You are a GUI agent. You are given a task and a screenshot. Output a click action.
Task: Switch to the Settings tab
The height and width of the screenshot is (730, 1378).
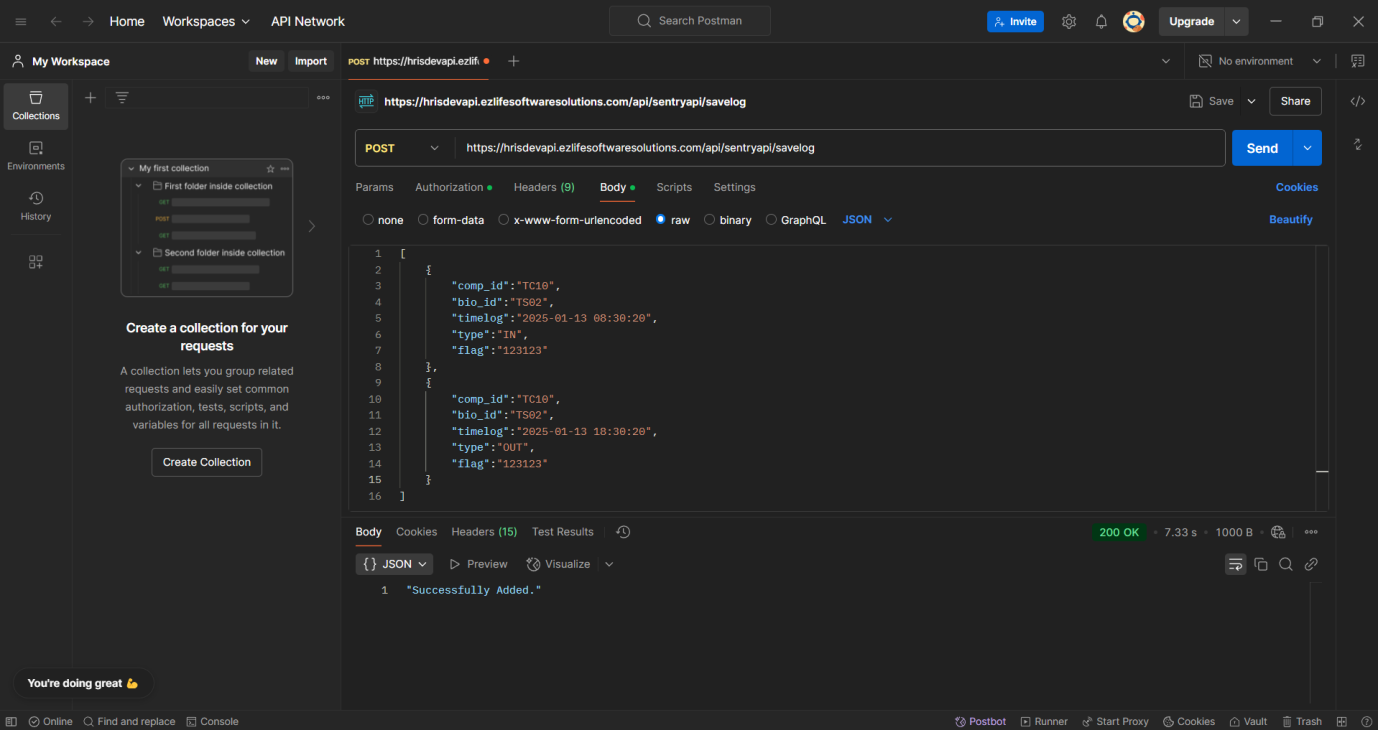tap(734, 187)
